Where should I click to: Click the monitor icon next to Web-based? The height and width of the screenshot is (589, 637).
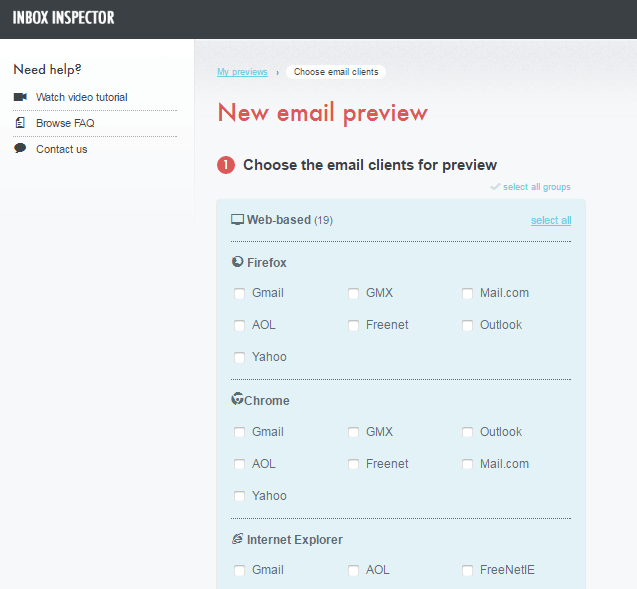coord(237,220)
